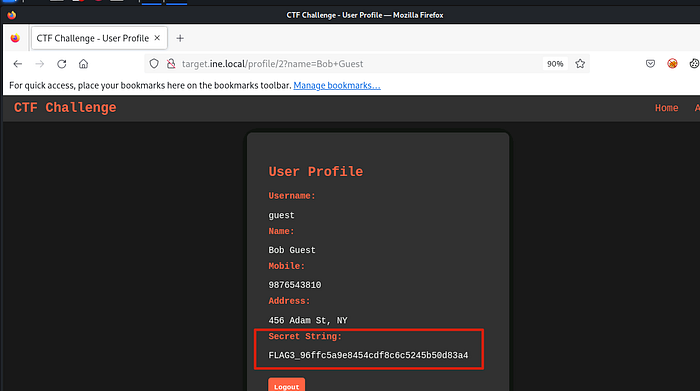Click the forward navigation arrow

[x=40, y=64]
